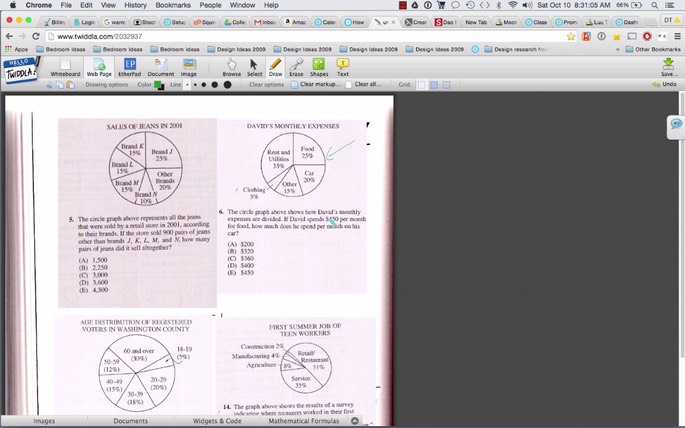685x428 pixels.
Task: Open the View menu in menu bar
Action: [108, 5]
